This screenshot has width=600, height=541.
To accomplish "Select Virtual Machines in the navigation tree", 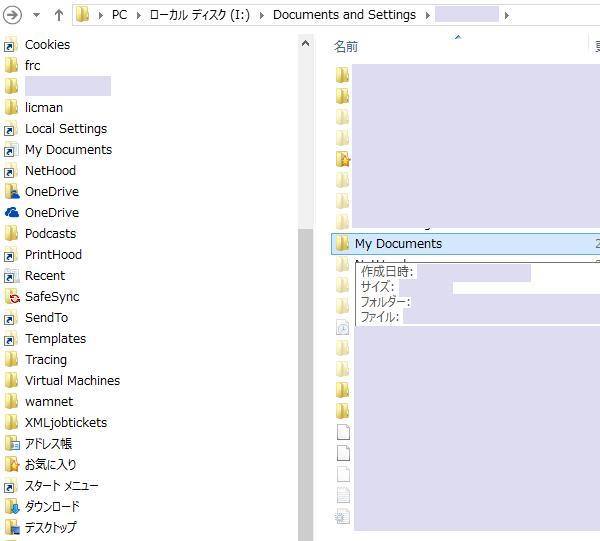I will click(72, 381).
